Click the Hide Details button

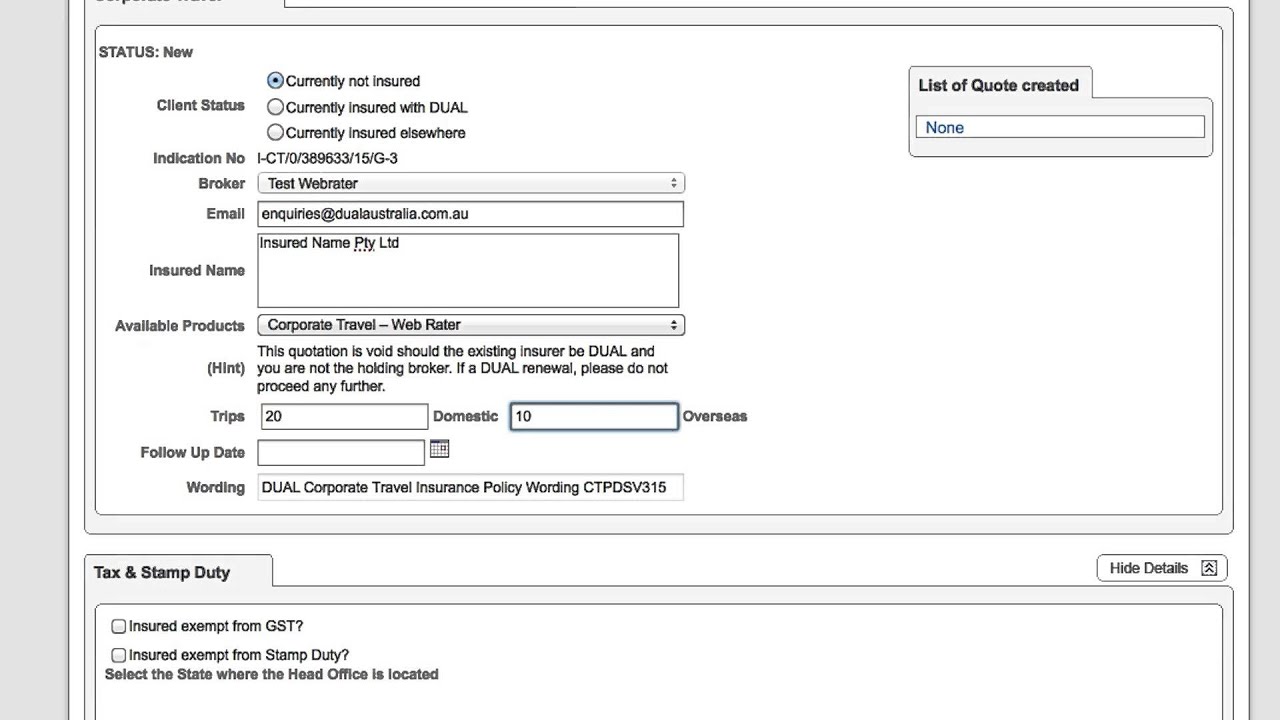(x=1162, y=568)
